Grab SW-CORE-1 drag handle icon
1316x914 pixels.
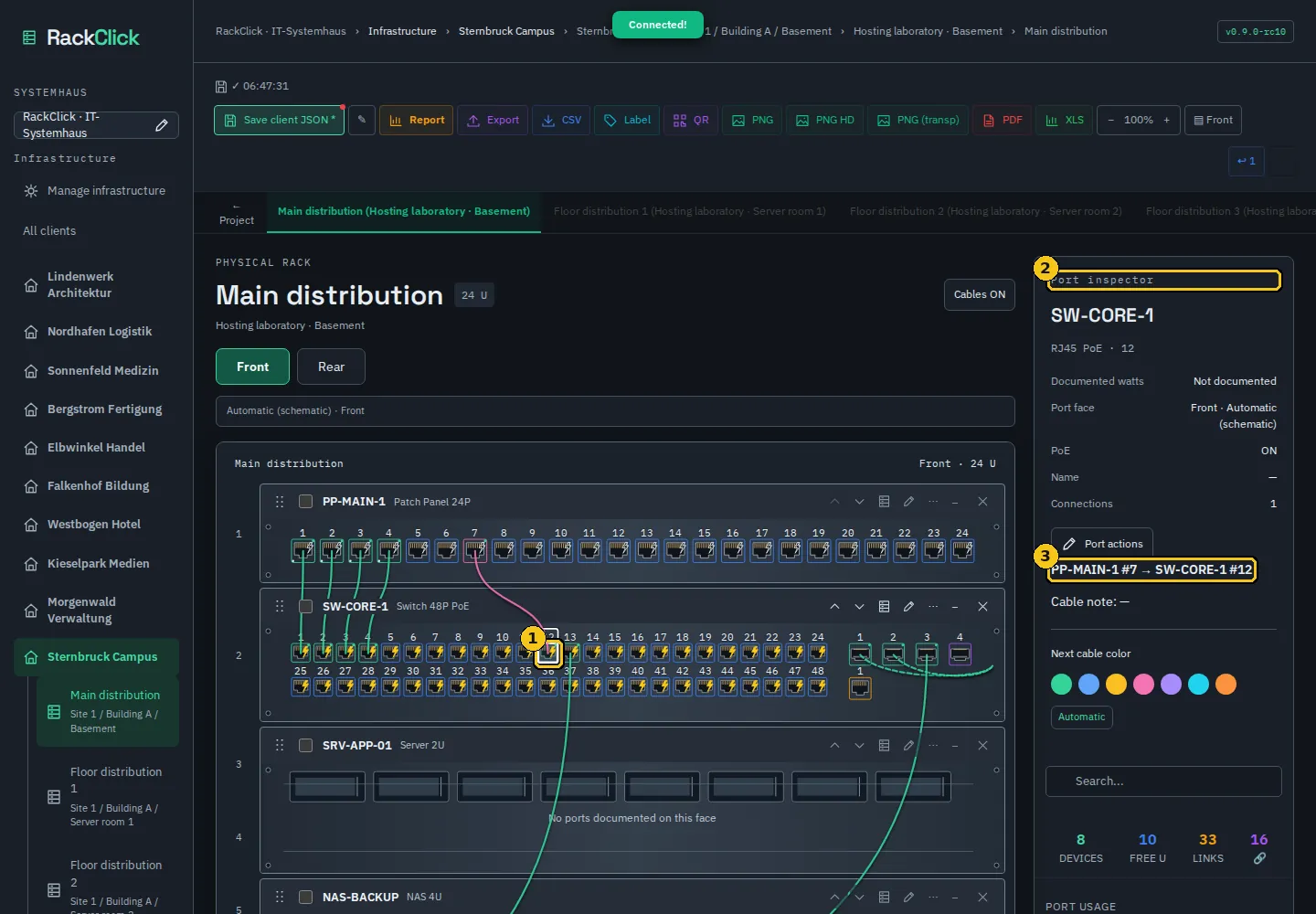[280, 607]
